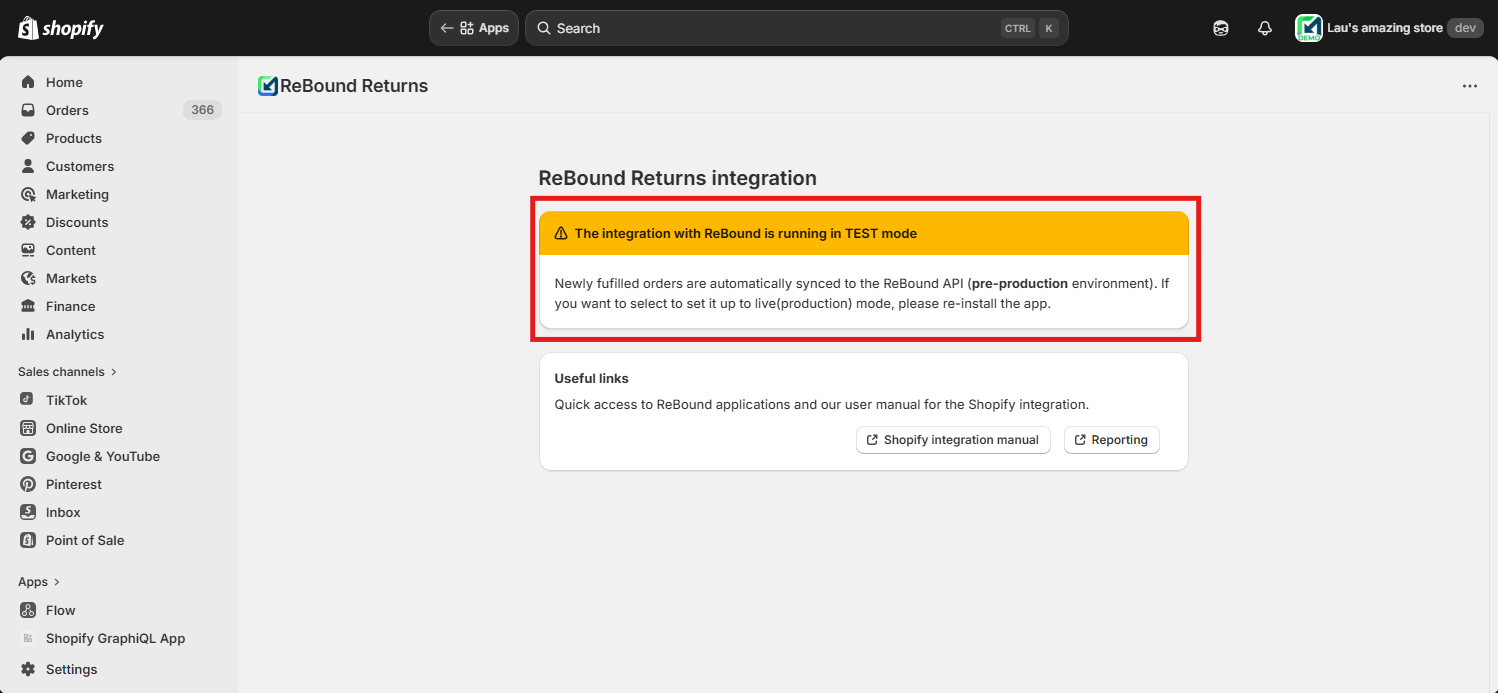
Task: Click the Flow app icon
Action: coord(28,610)
